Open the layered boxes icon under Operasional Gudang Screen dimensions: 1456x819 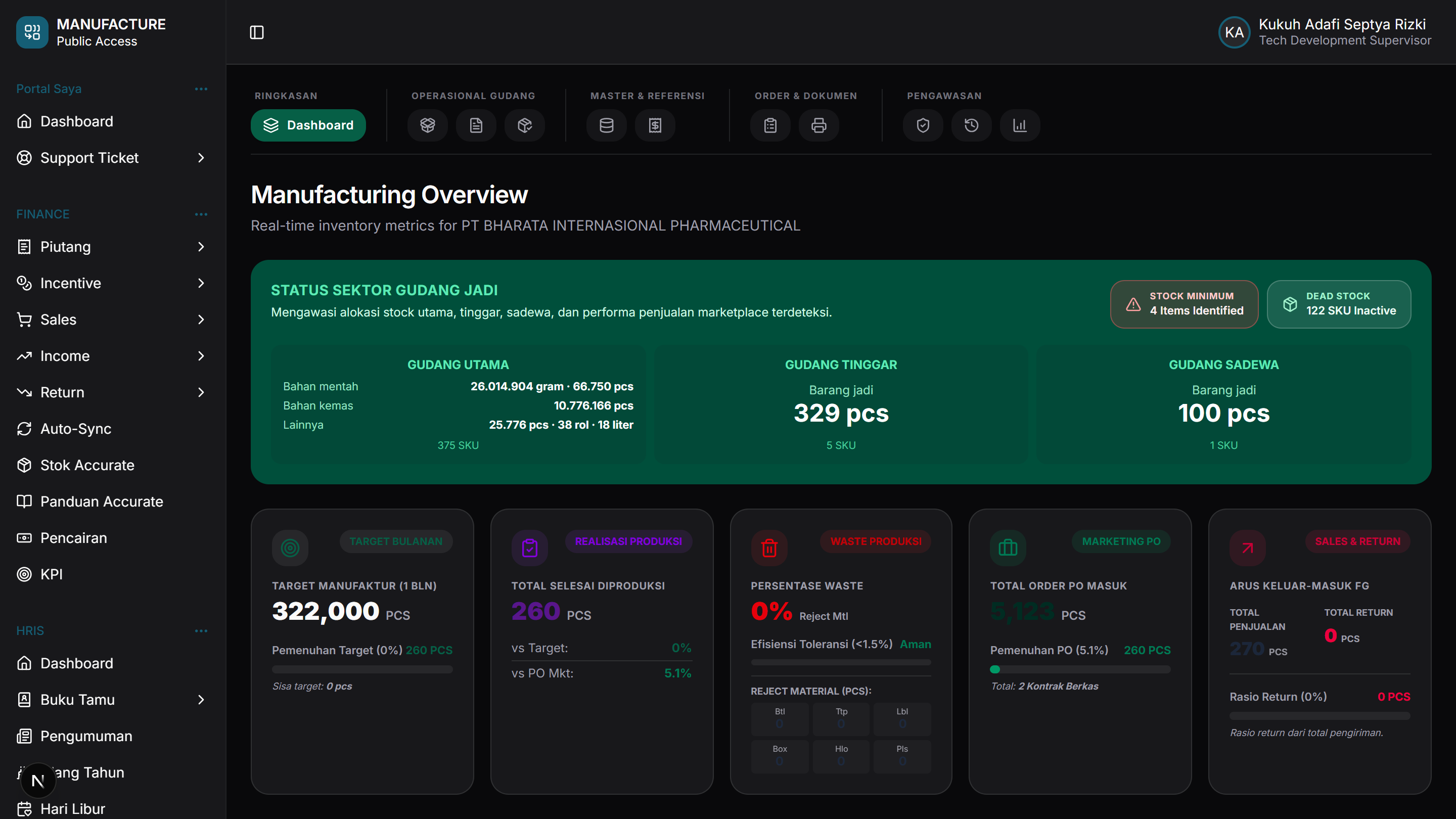click(x=427, y=125)
